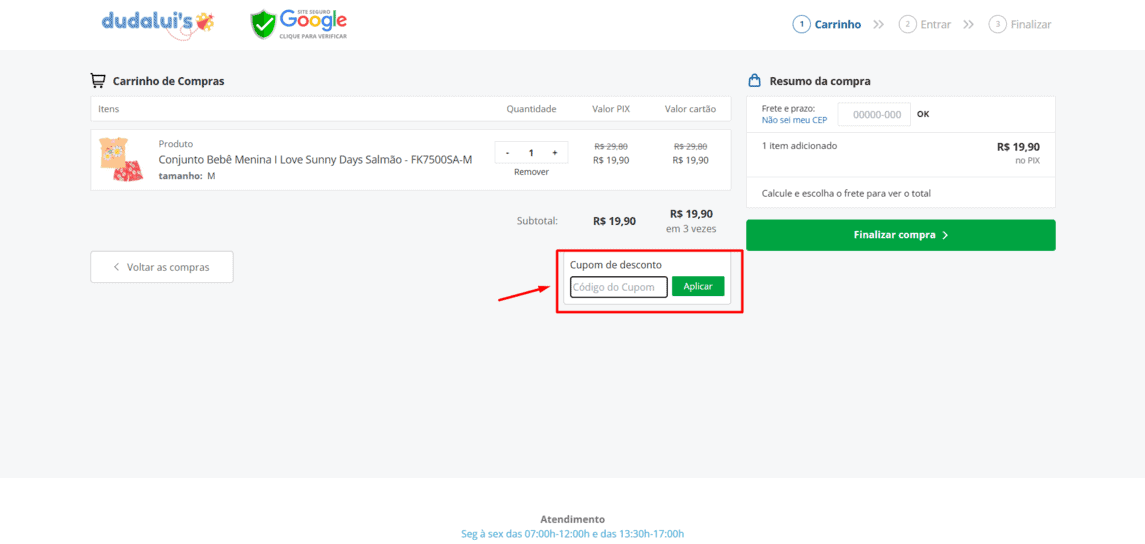Click Calcule e escolha o frete text

(x=846, y=194)
